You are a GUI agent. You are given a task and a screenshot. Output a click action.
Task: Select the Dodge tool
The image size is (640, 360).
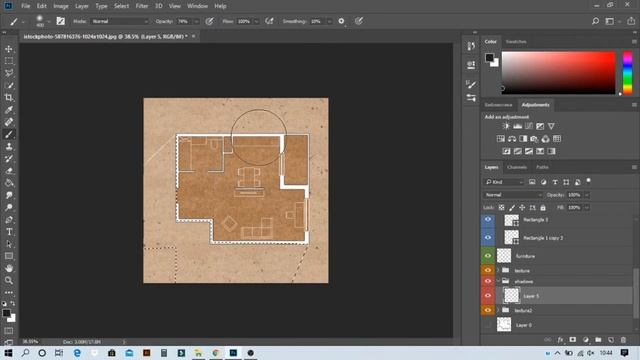(9, 207)
